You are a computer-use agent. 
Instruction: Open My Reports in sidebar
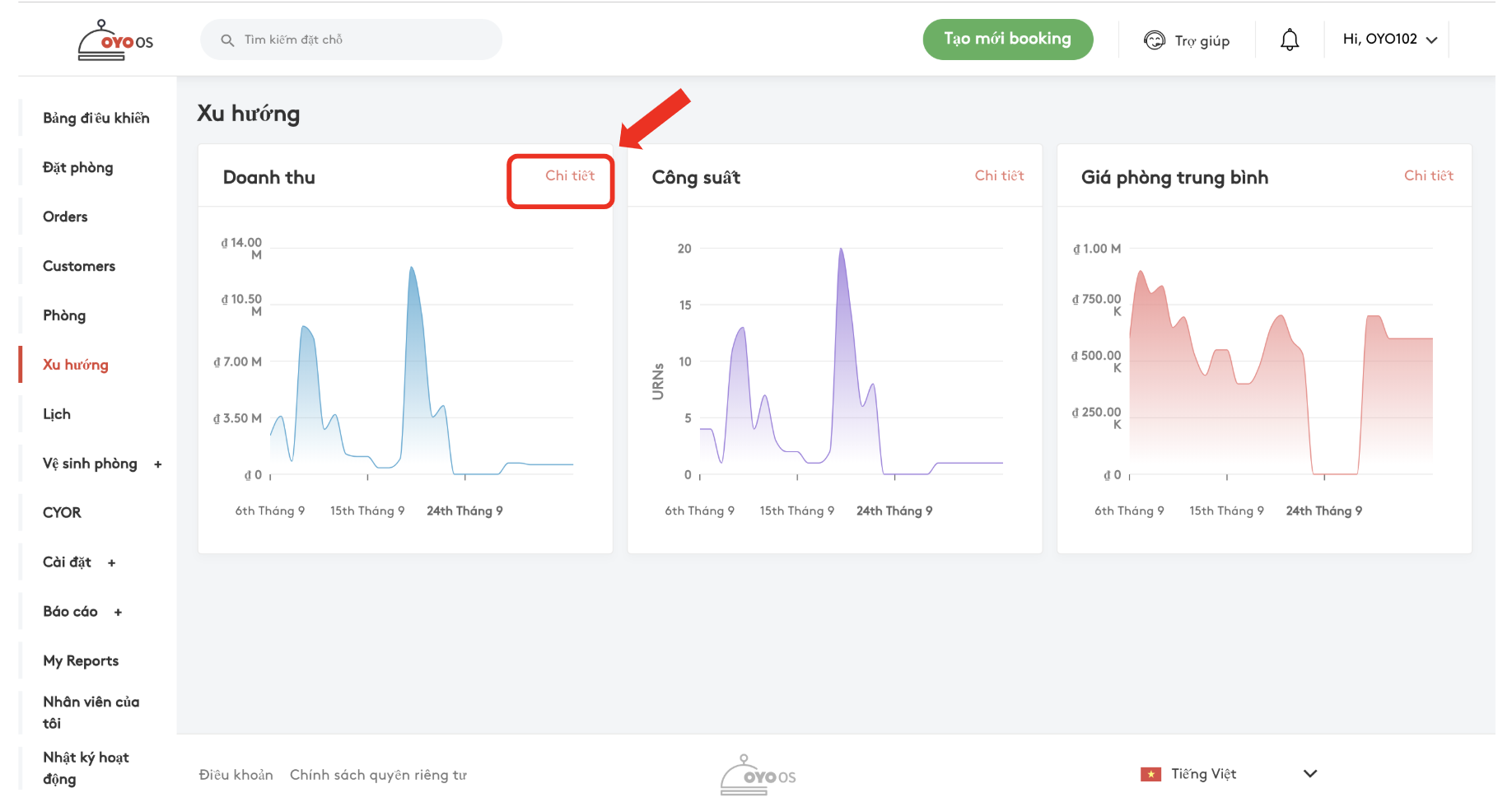pyautogui.click(x=81, y=661)
